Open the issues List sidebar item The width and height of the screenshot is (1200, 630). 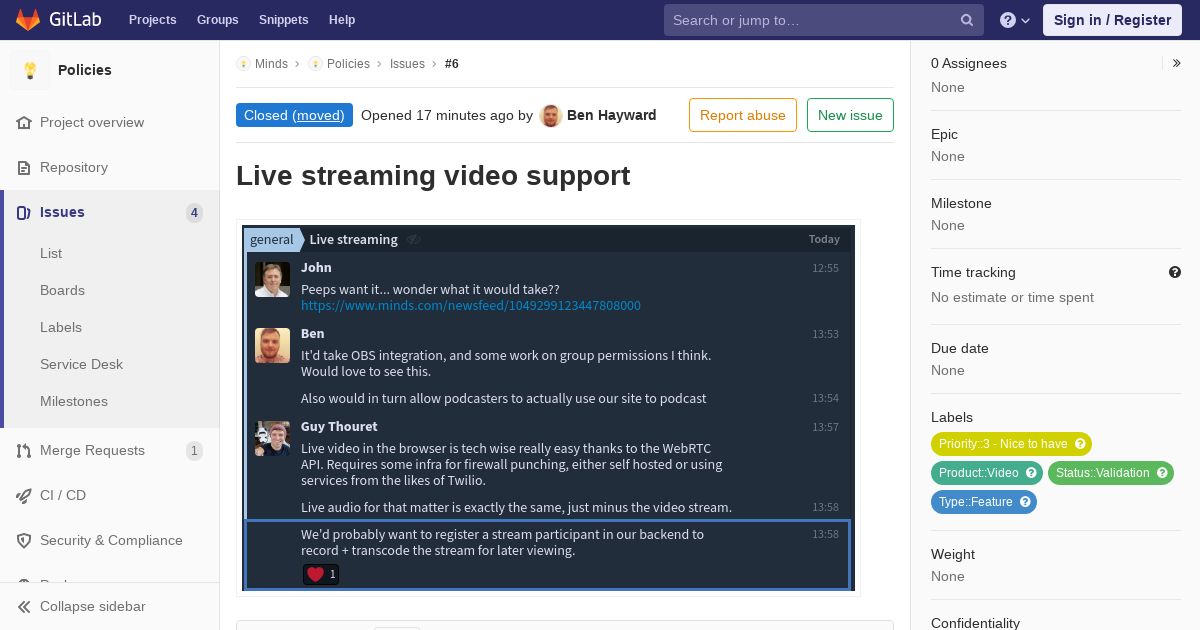[51, 253]
